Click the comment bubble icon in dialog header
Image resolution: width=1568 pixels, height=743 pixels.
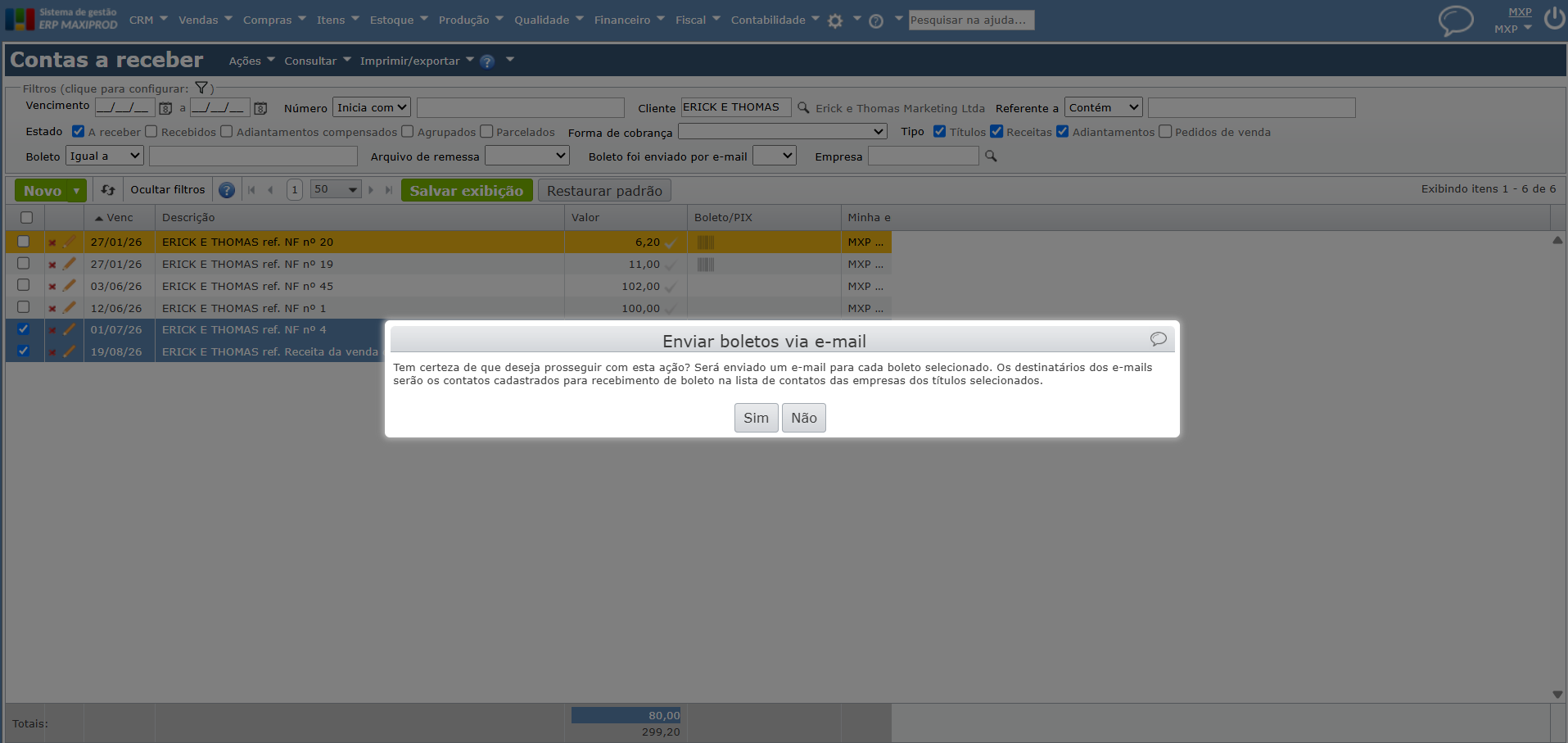(1158, 339)
